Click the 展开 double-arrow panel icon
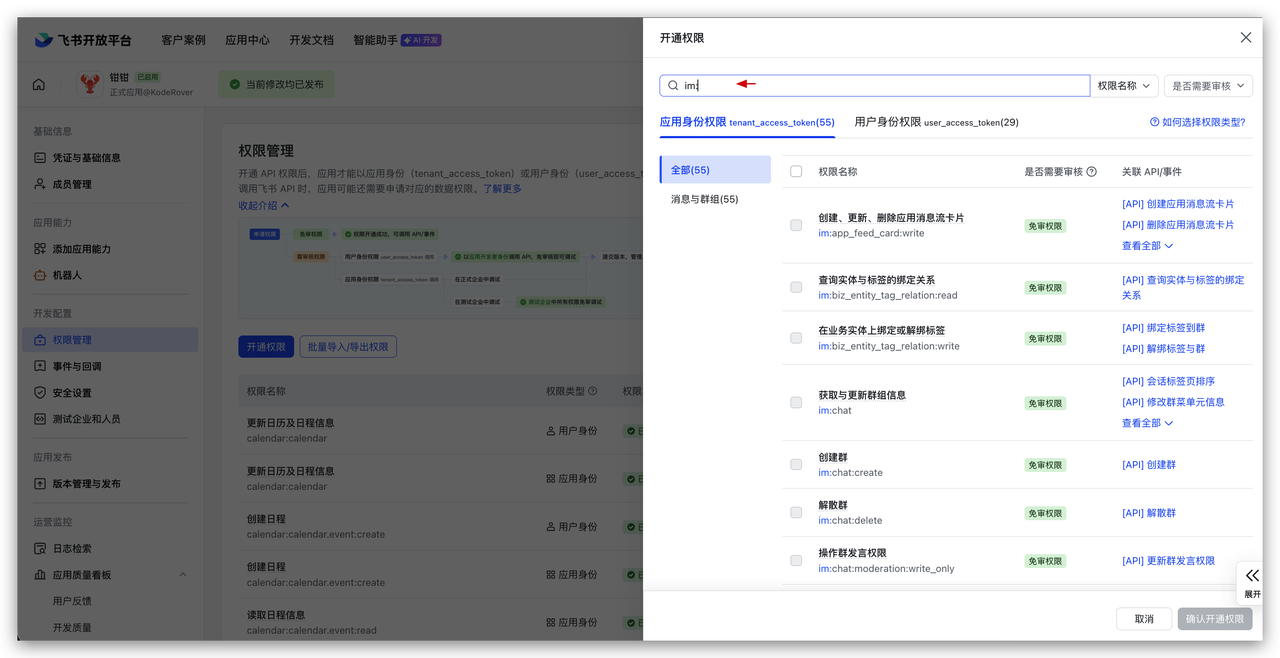The width and height of the screenshot is (1280, 658). pos(1252,576)
